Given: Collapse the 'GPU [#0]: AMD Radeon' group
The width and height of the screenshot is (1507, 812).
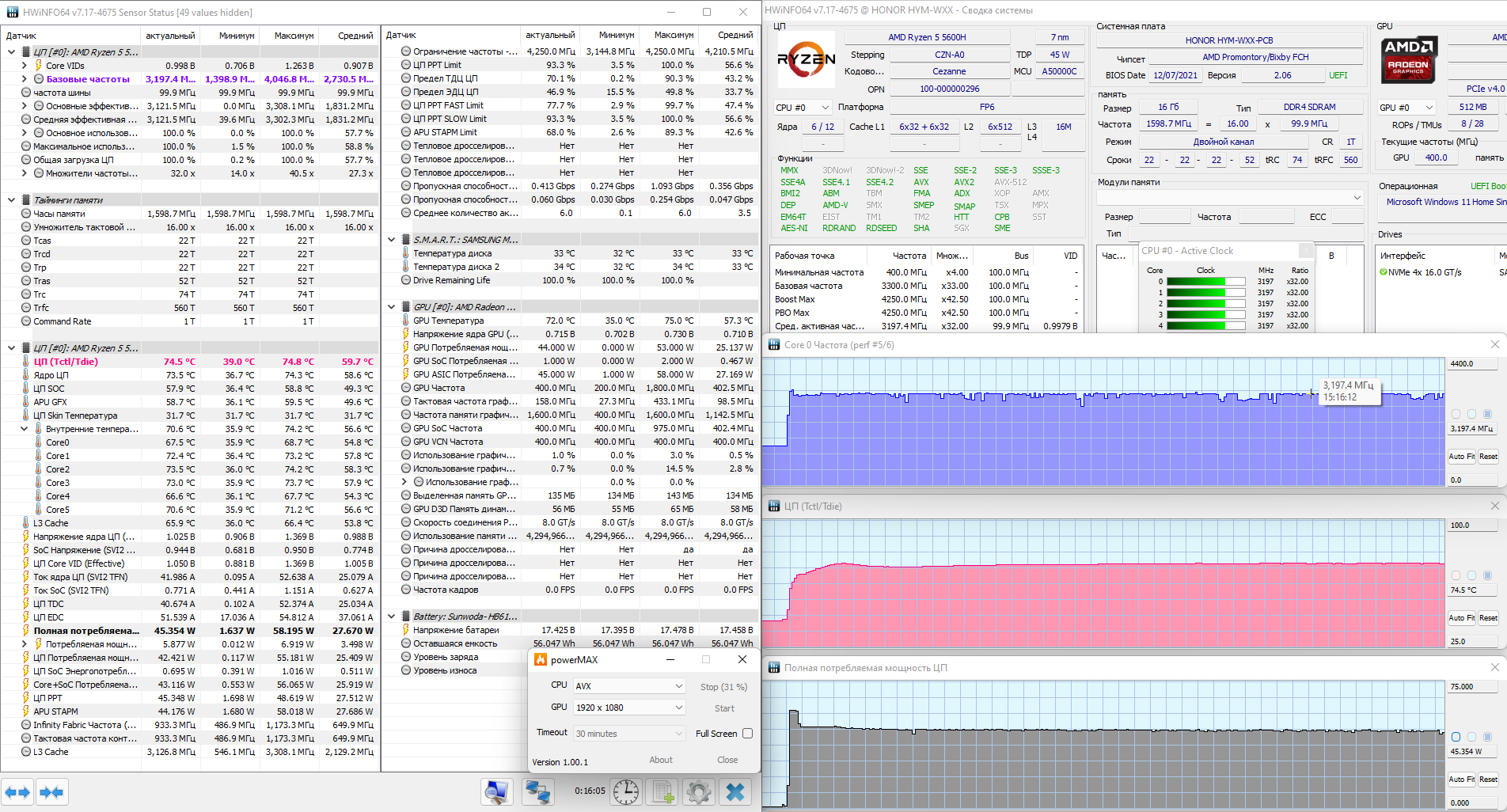Looking at the screenshot, I should tap(391, 307).
